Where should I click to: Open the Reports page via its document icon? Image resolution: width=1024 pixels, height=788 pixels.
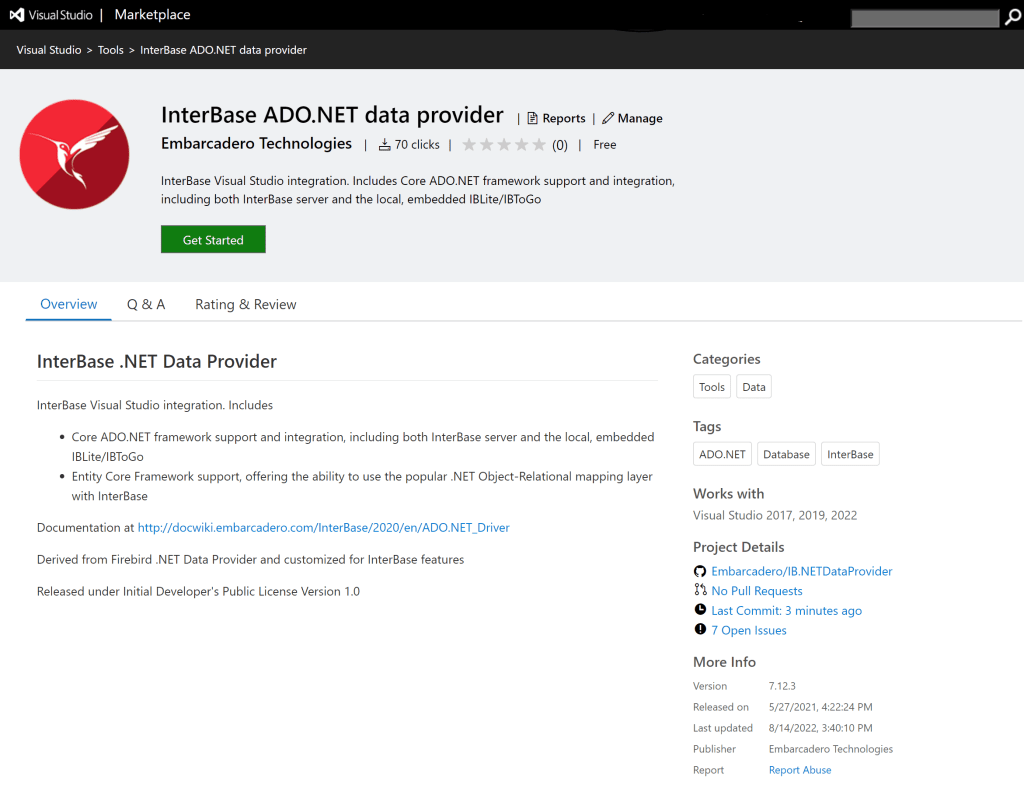pos(535,118)
